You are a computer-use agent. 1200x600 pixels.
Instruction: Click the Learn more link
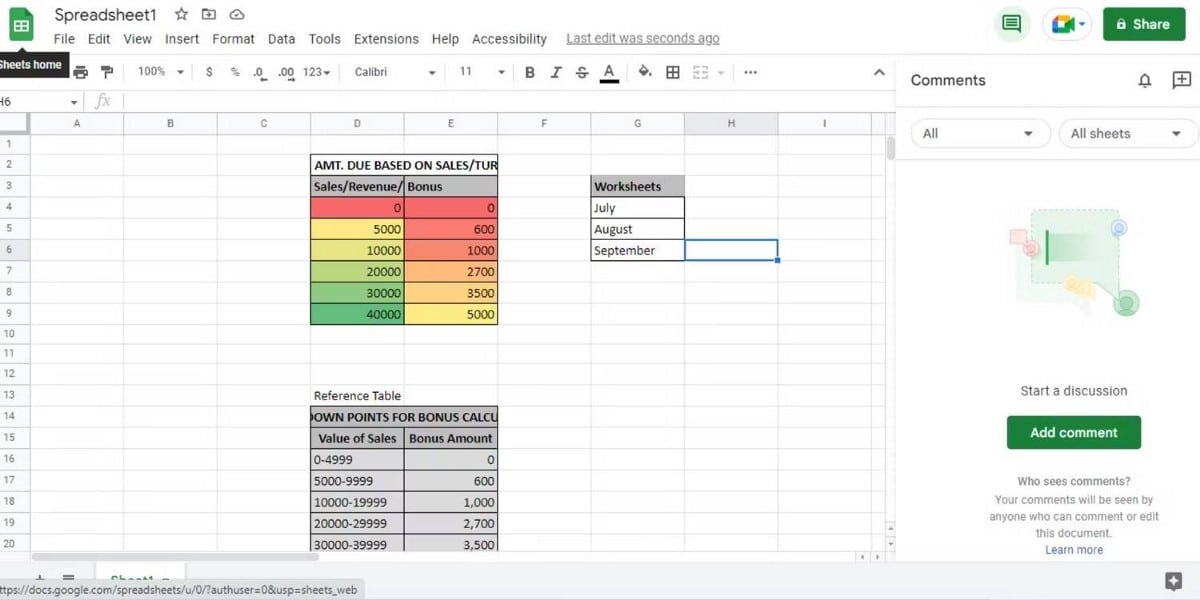1074,550
